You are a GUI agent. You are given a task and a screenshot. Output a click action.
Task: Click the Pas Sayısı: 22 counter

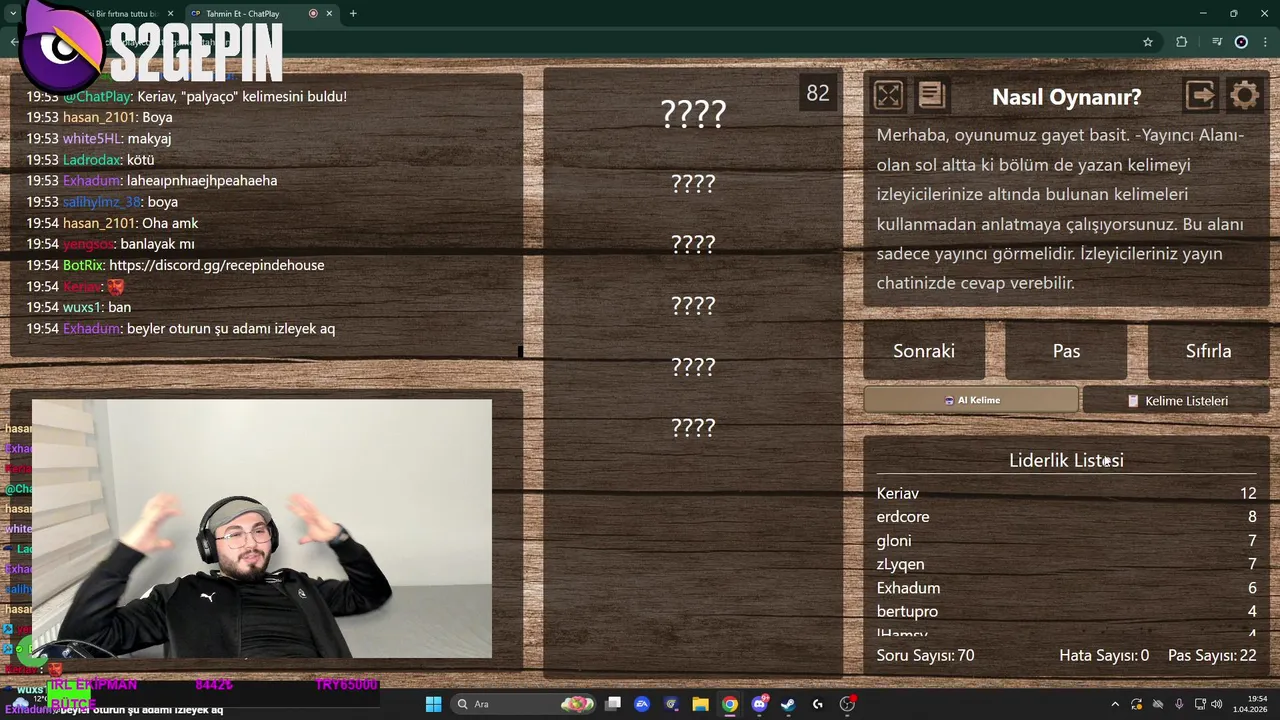click(x=1212, y=655)
